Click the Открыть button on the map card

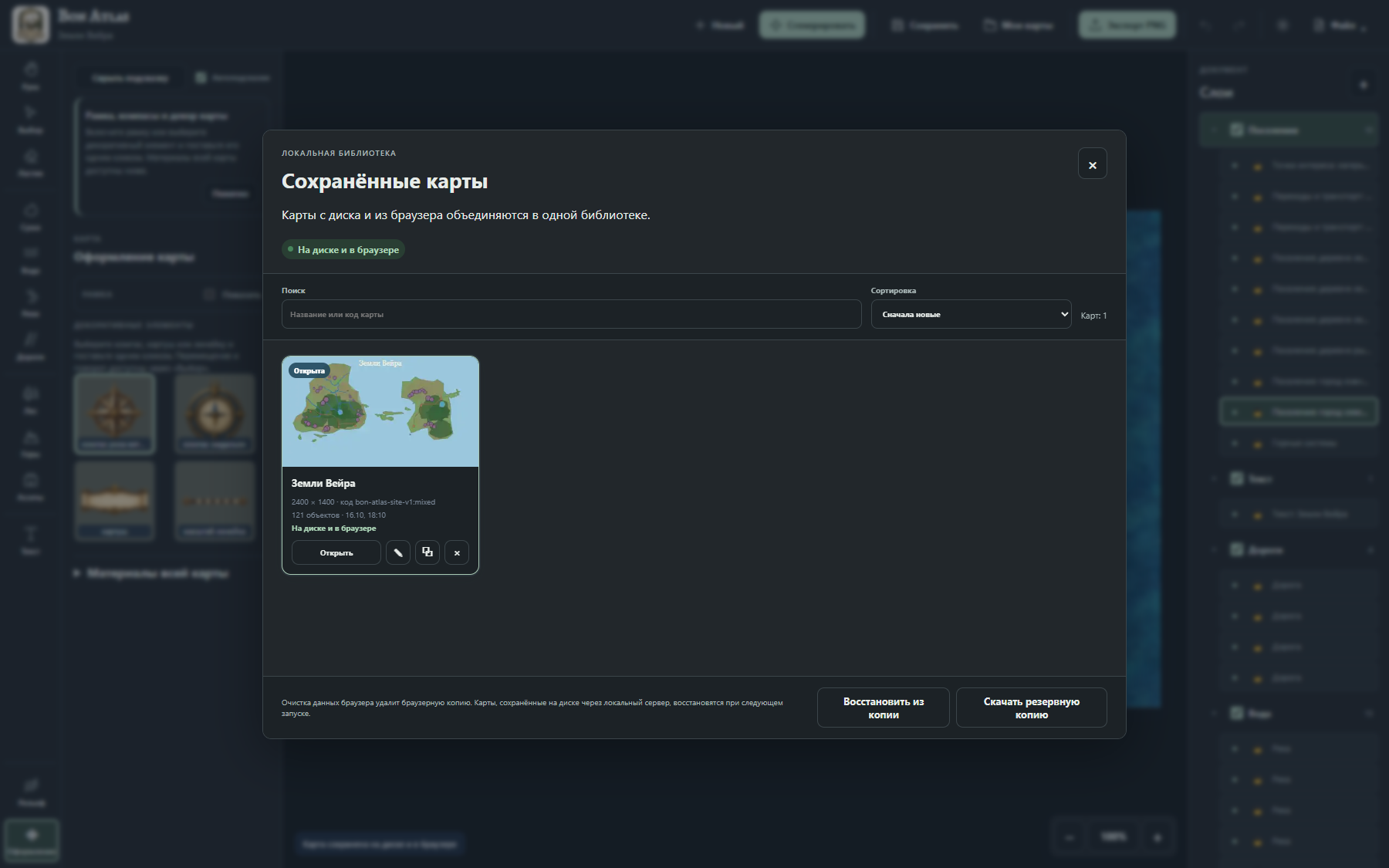point(336,552)
